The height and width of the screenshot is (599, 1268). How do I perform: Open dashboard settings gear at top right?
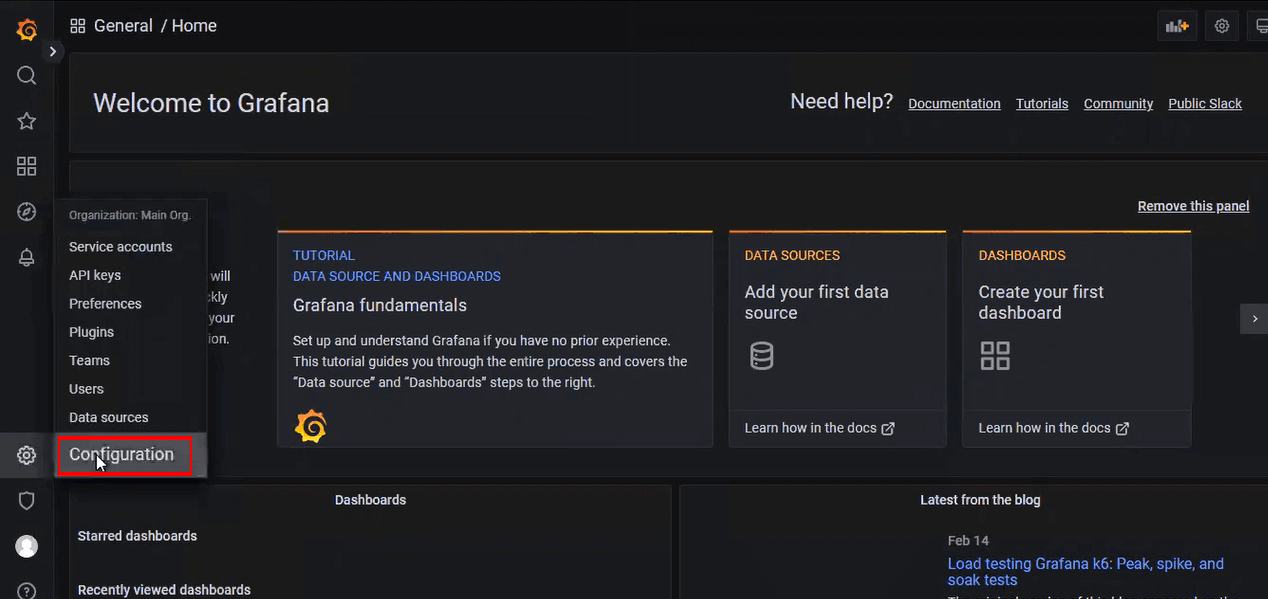pyautogui.click(x=1222, y=25)
